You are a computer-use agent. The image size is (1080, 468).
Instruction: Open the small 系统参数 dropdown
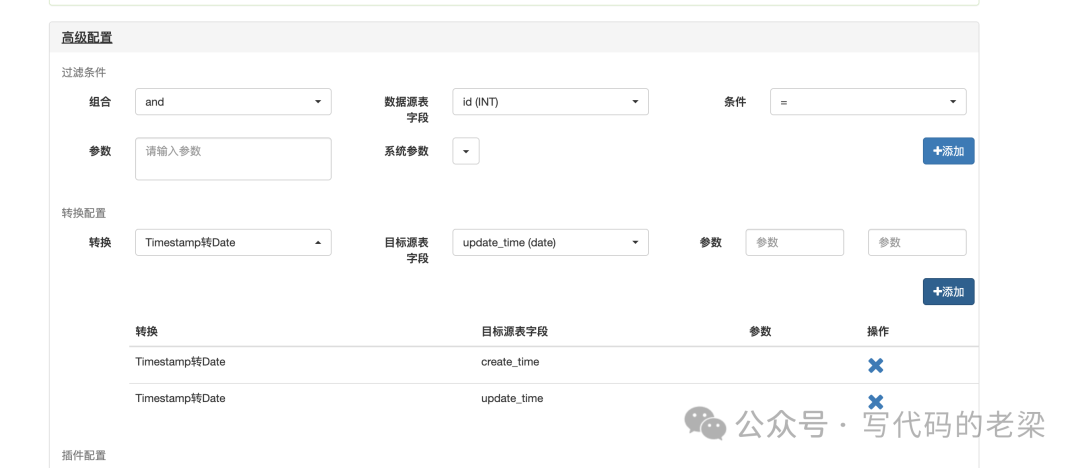click(466, 151)
